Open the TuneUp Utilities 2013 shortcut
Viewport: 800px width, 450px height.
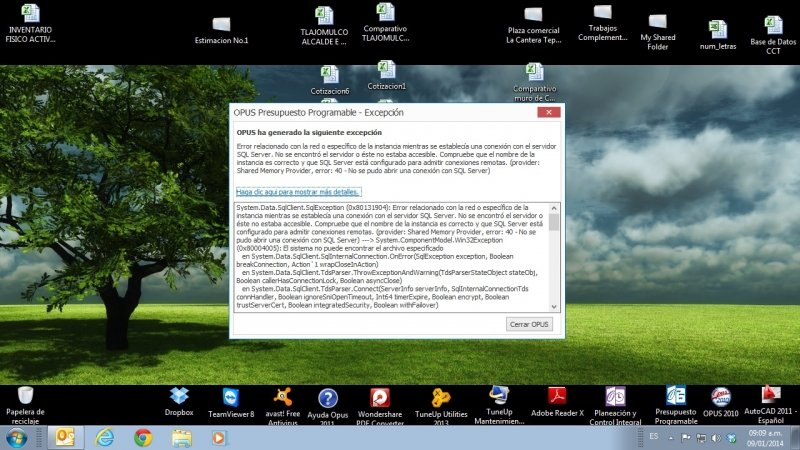(441, 397)
